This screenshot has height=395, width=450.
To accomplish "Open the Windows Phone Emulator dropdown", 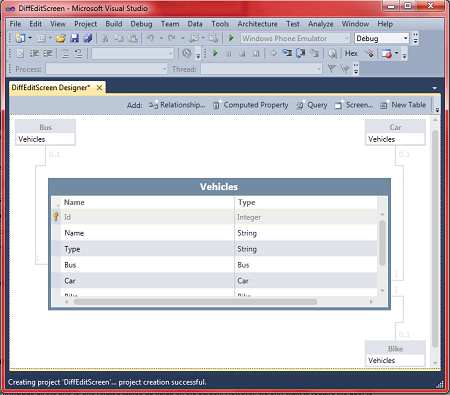I will (x=295, y=38).
